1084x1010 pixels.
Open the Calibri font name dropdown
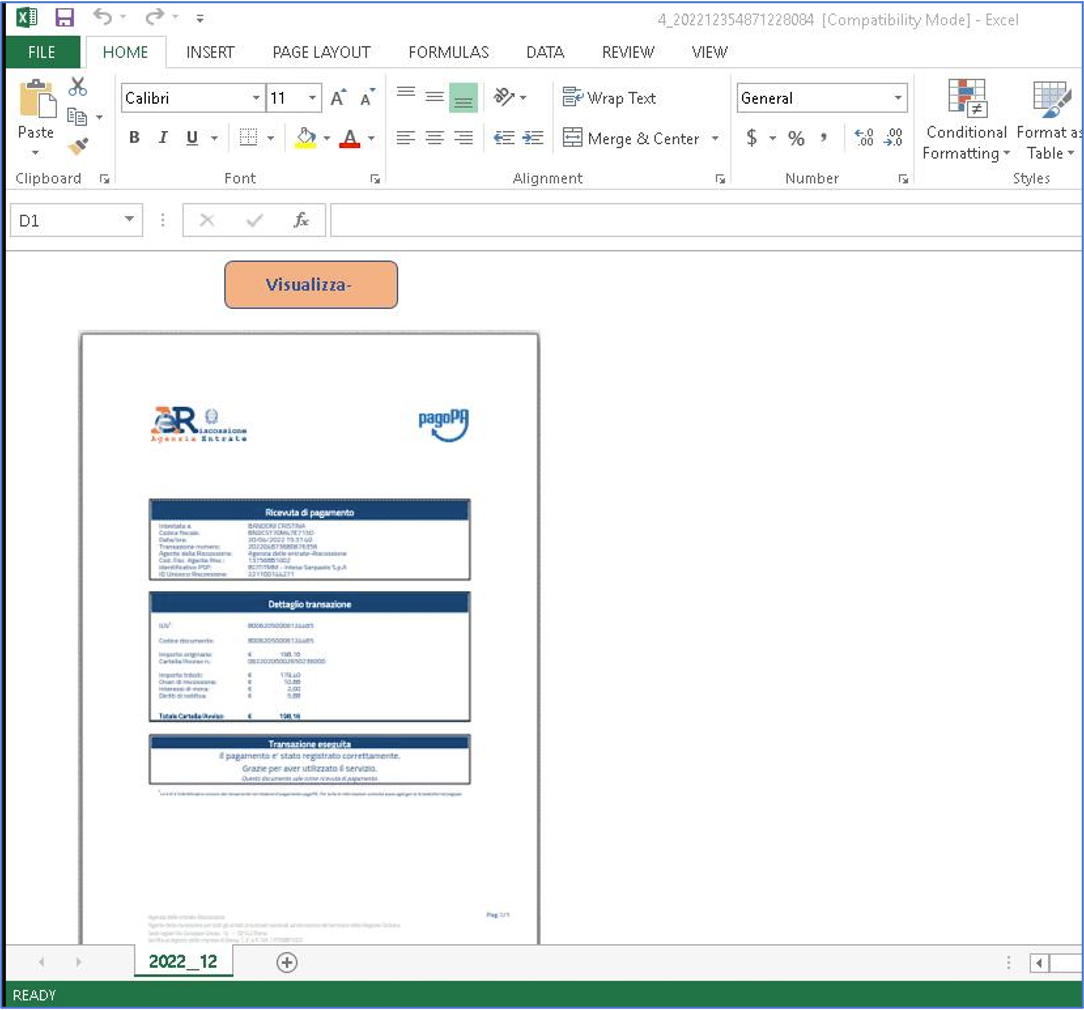(x=256, y=97)
